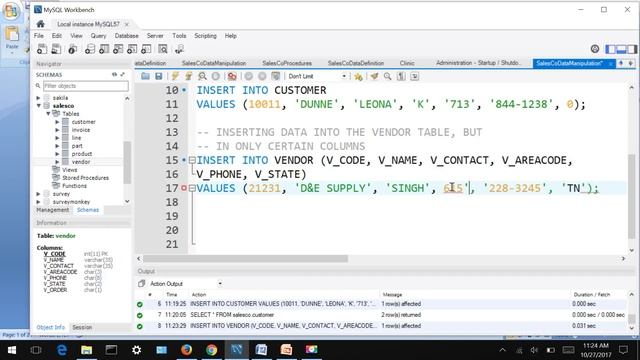Expand schemas panel with arrows icon
The height and width of the screenshot is (360, 640).
point(122,74)
